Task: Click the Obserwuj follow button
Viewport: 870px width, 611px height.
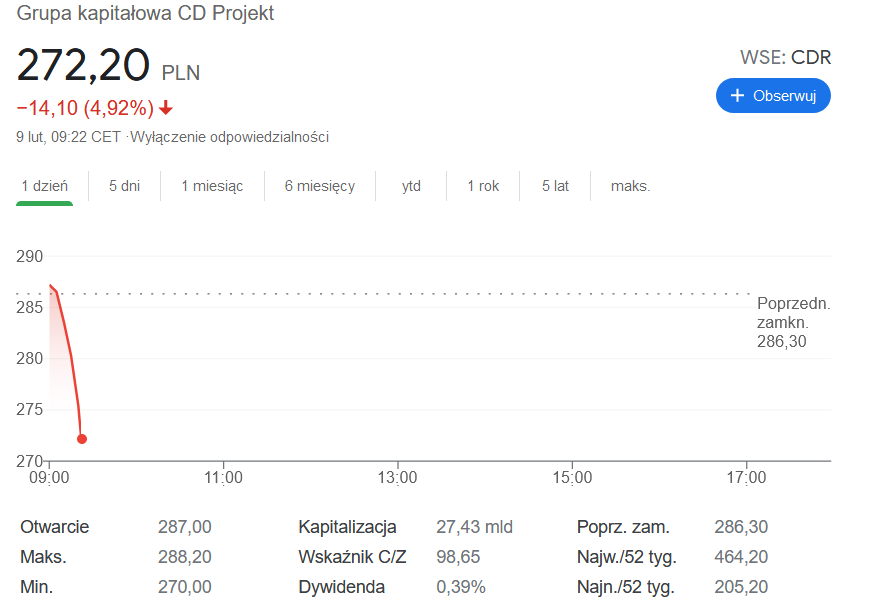Action: click(x=773, y=95)
